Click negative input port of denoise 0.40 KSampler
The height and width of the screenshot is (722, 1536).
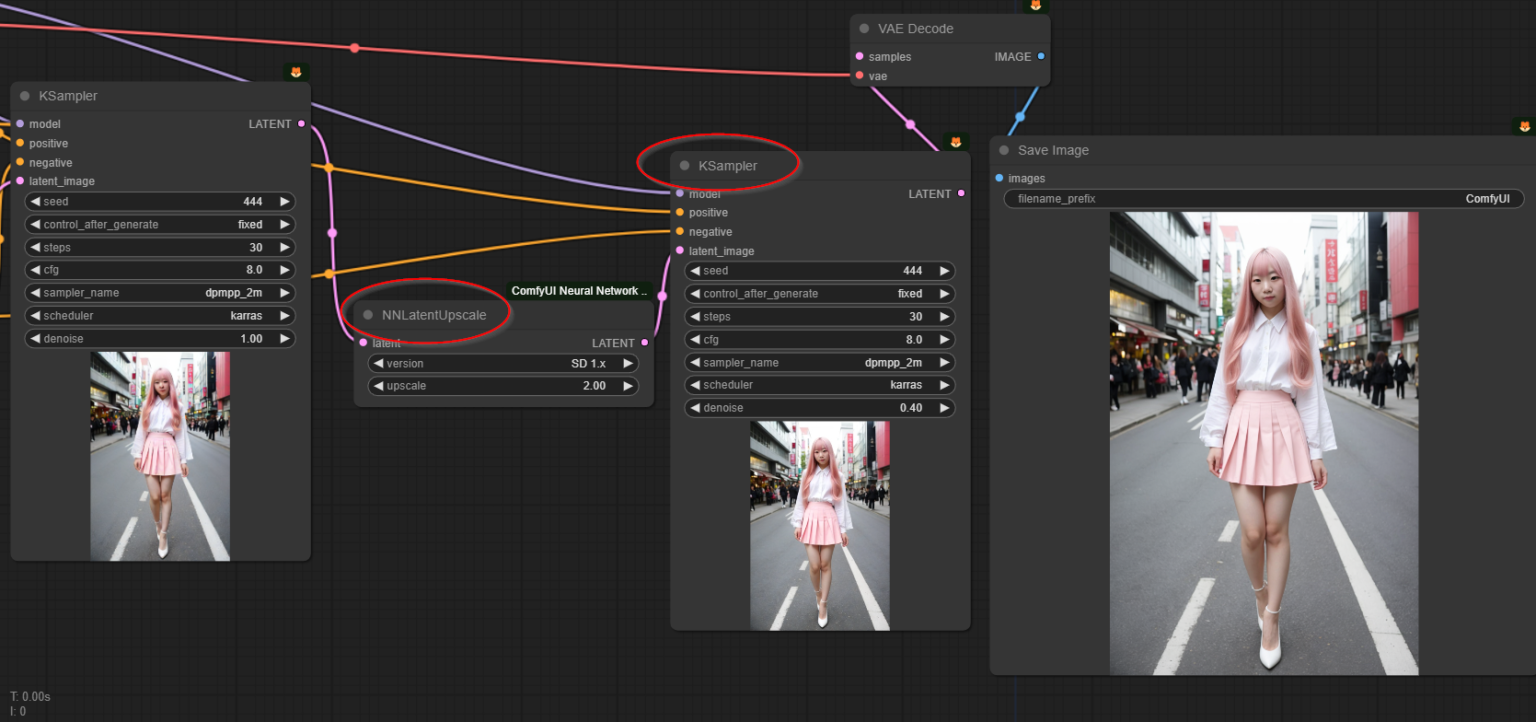(x=680, y=232)
